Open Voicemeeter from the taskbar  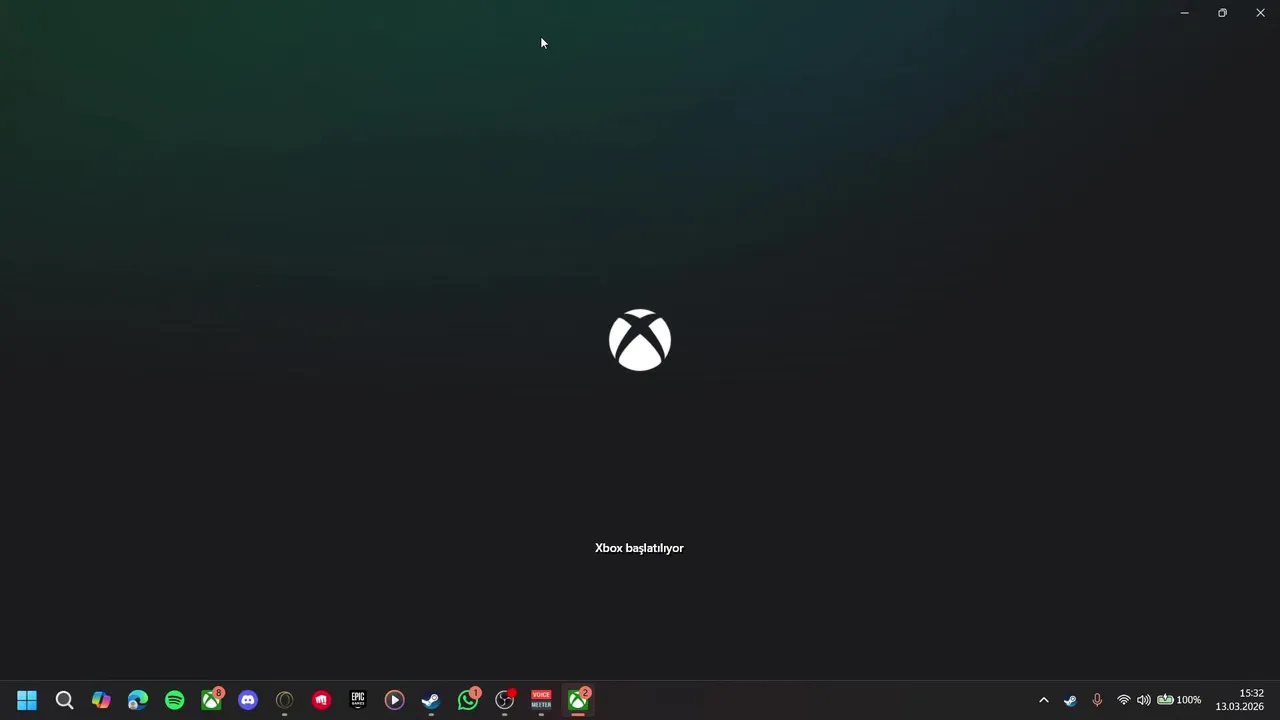coord(541,700)
